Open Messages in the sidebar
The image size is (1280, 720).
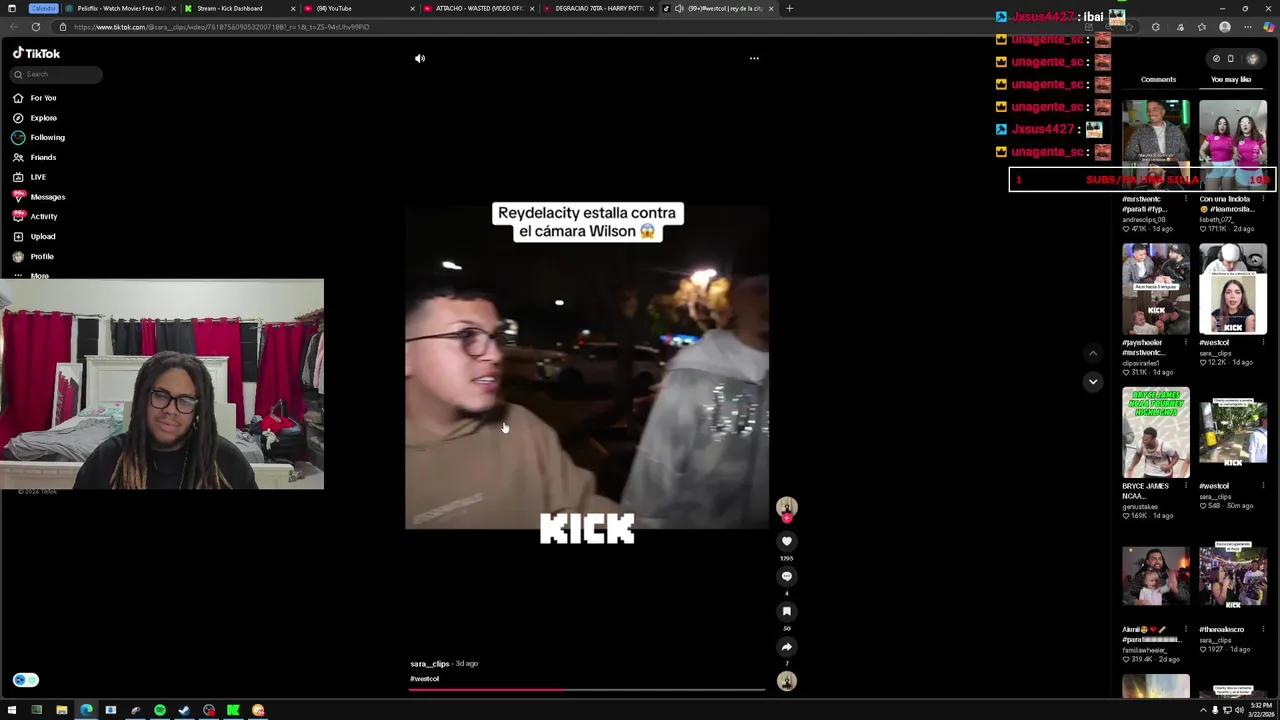click(39, 197)
